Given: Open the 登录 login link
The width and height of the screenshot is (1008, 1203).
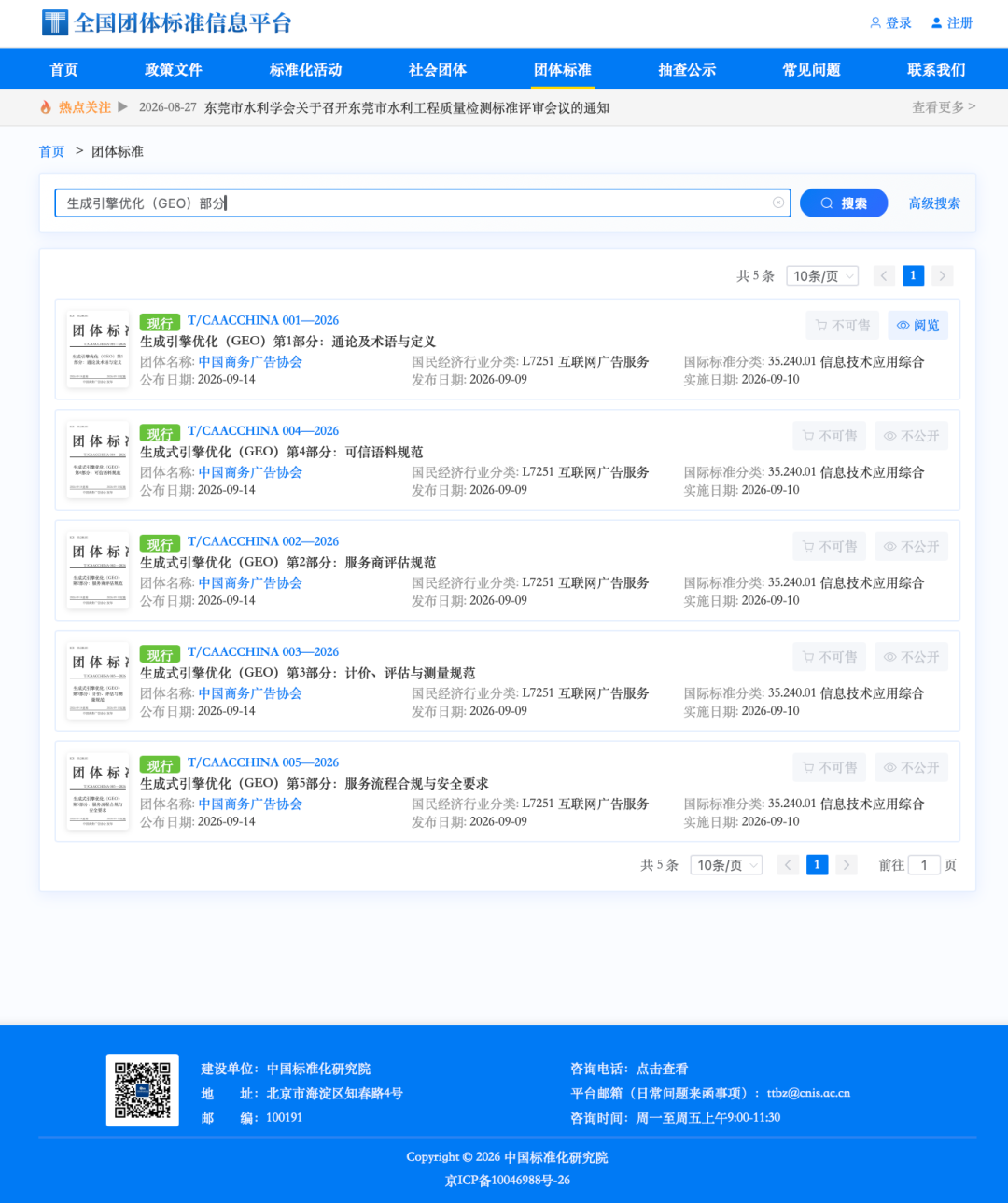Looking at the screenshot, I should coord(891,23).
